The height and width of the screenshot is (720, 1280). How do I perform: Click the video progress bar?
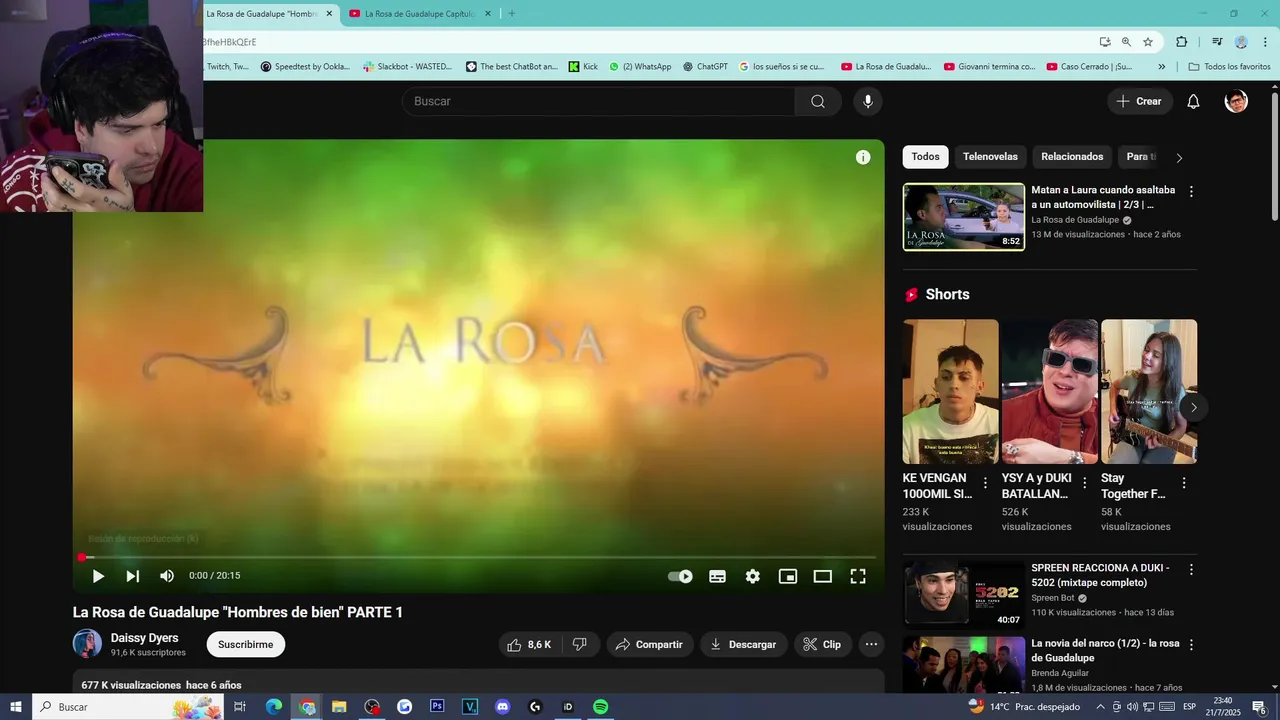478,557
